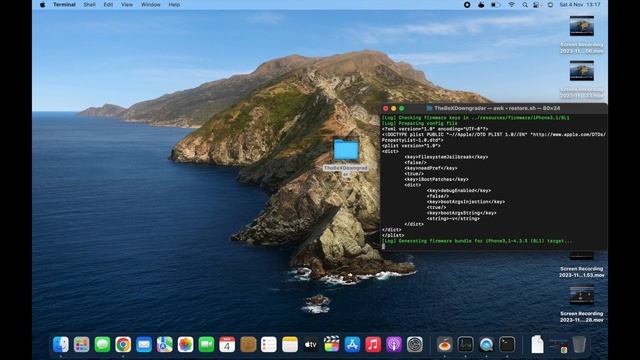
Task: Click the 'Preparing config file' log line
Action: tap(420, 123)
